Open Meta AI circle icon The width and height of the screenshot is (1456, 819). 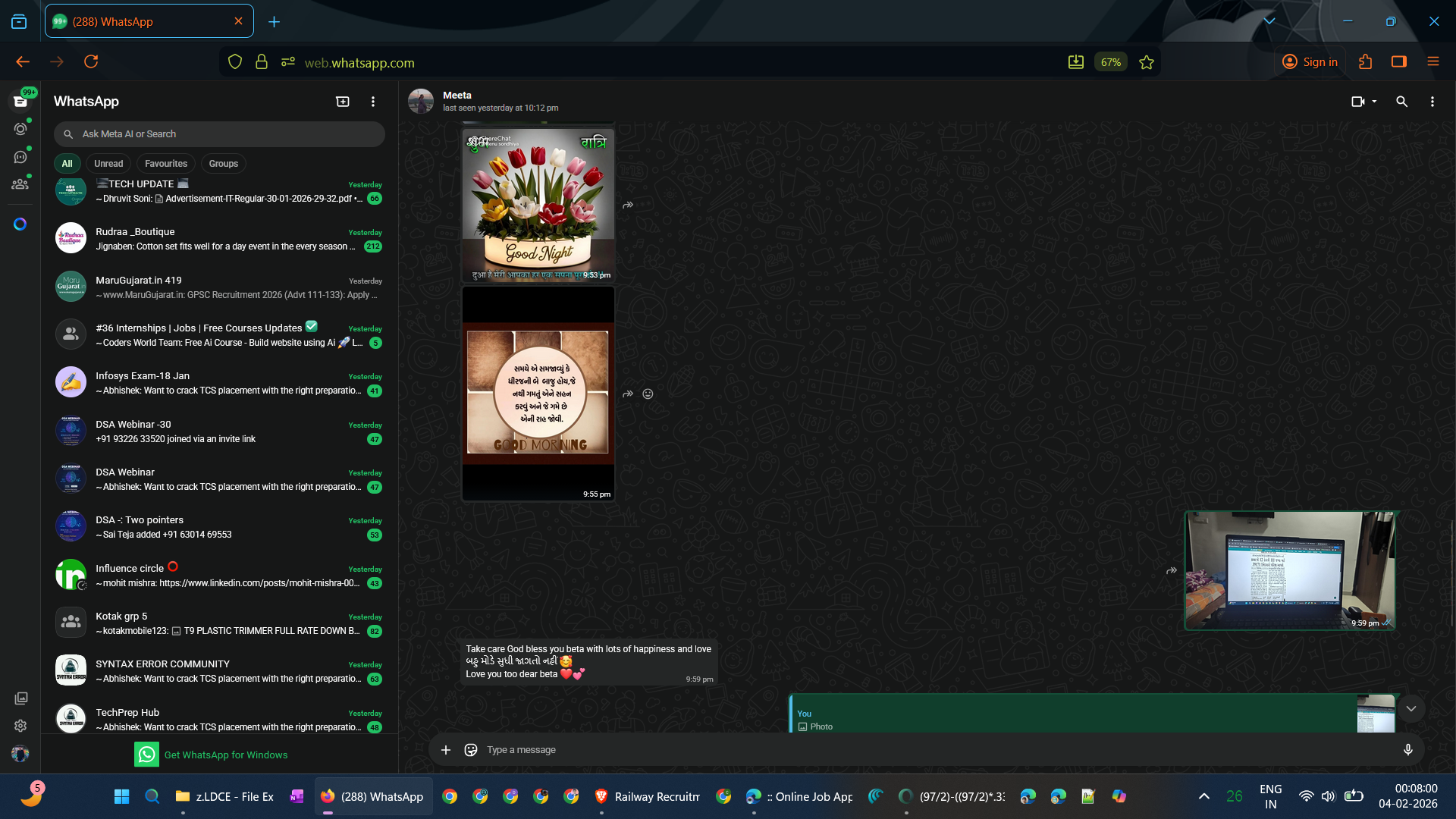tap(20, 224)
